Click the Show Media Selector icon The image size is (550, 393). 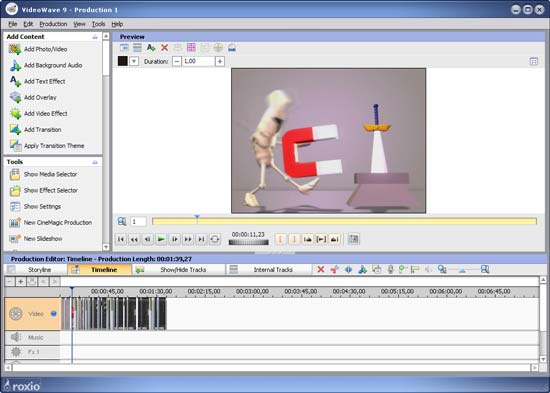point(15,174)
